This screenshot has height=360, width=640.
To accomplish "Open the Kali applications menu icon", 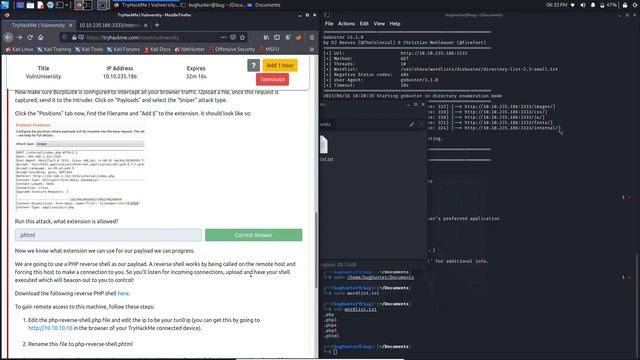I will point(4,5).
